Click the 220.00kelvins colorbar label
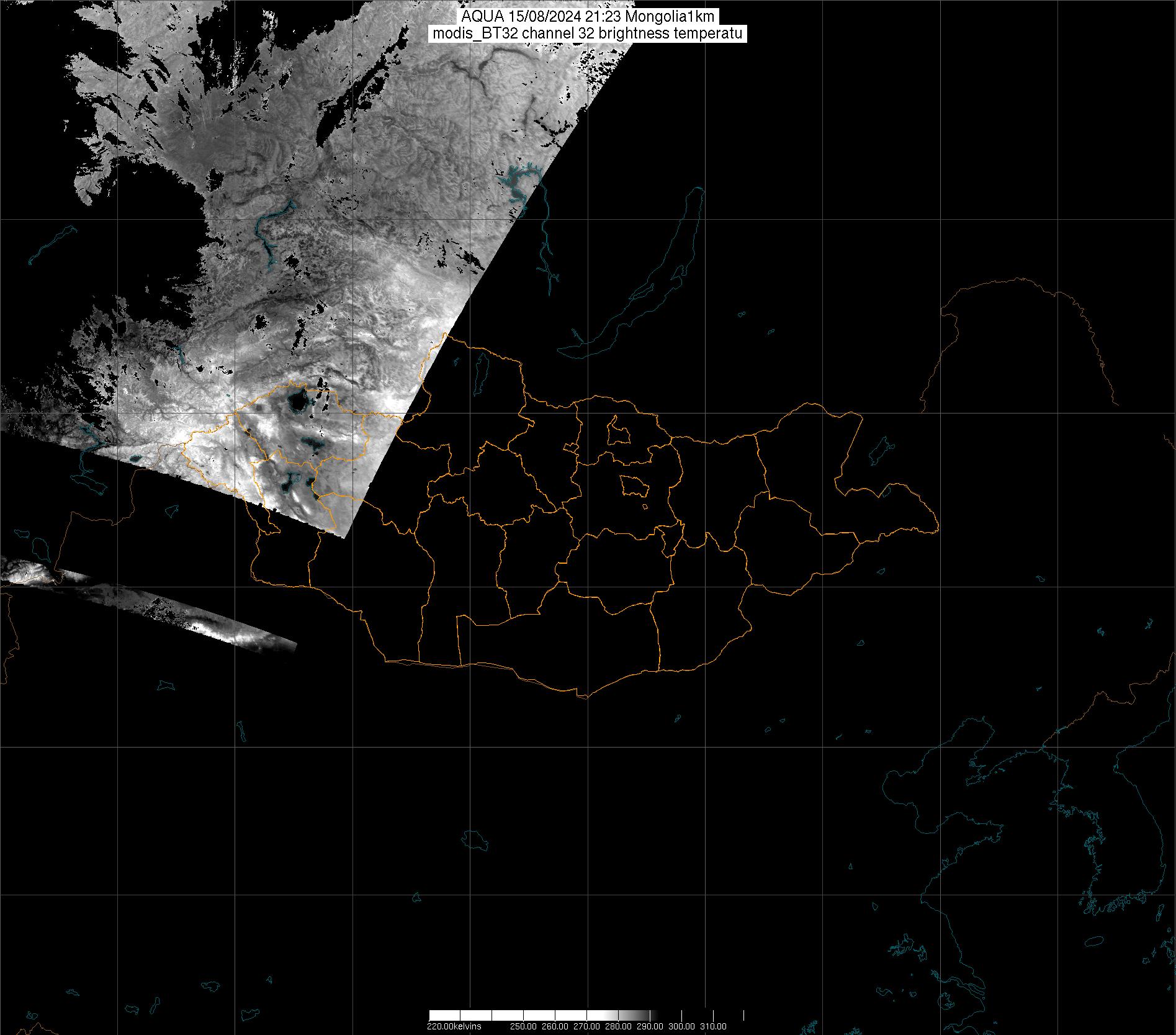The width and height of the screenshot is (1176, 1035). click(454, 1026)
